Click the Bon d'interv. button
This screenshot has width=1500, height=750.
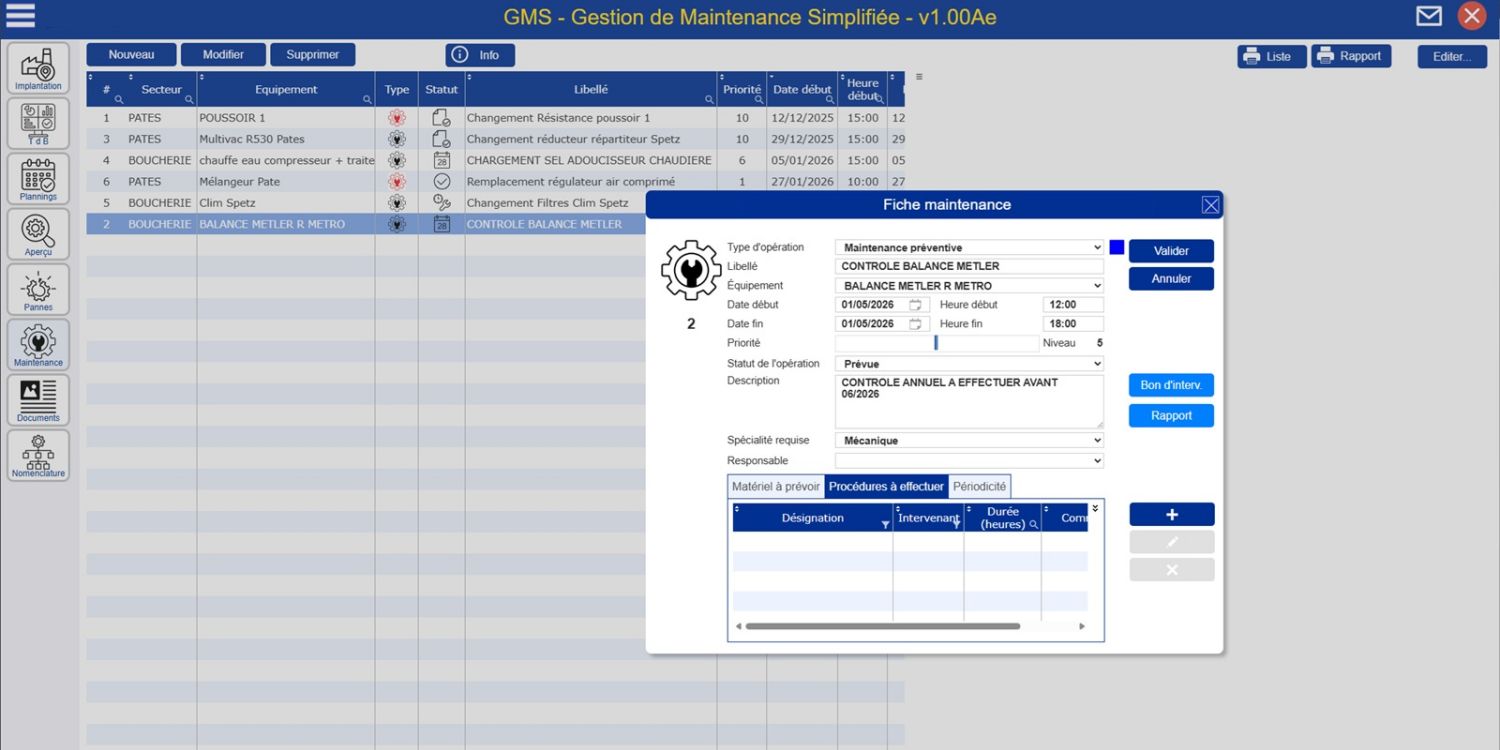click(1171, 385)
